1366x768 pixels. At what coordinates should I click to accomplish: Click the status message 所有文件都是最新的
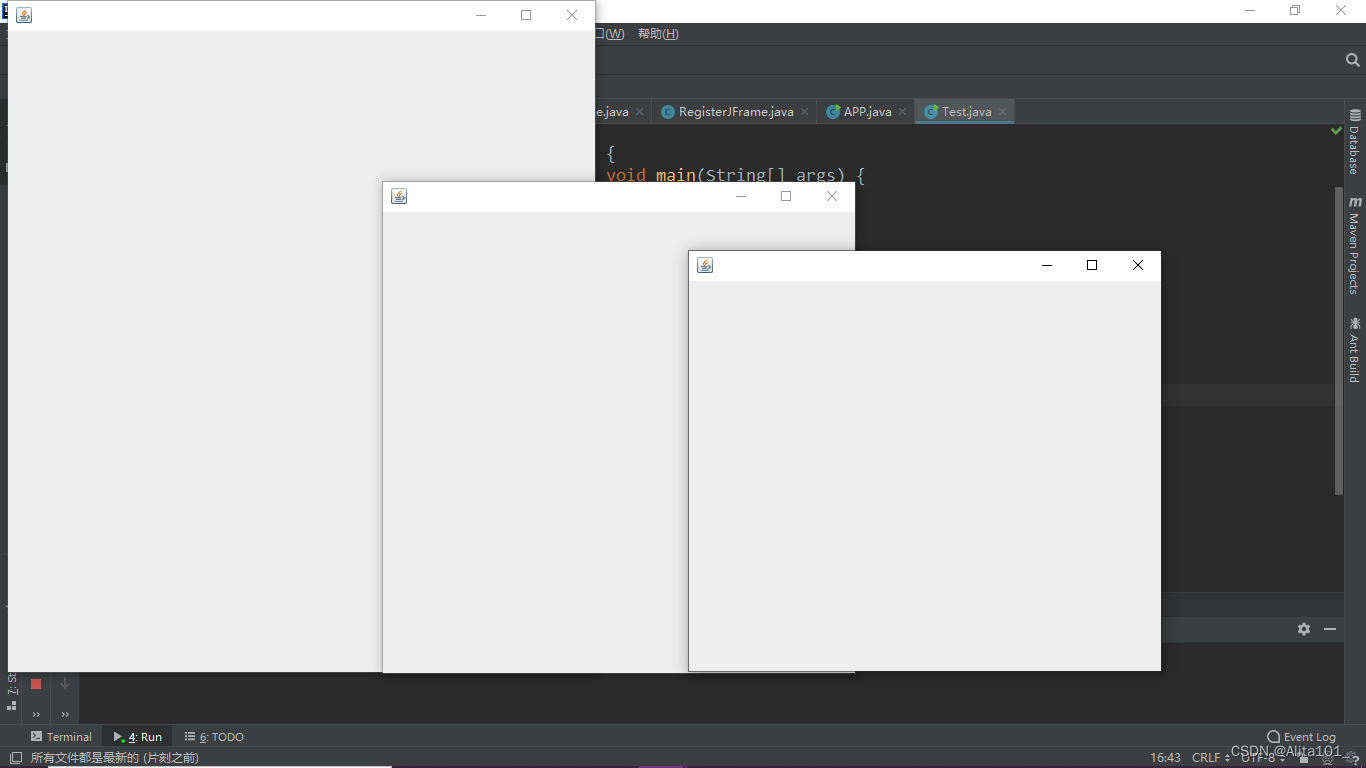tap(115, 758)
